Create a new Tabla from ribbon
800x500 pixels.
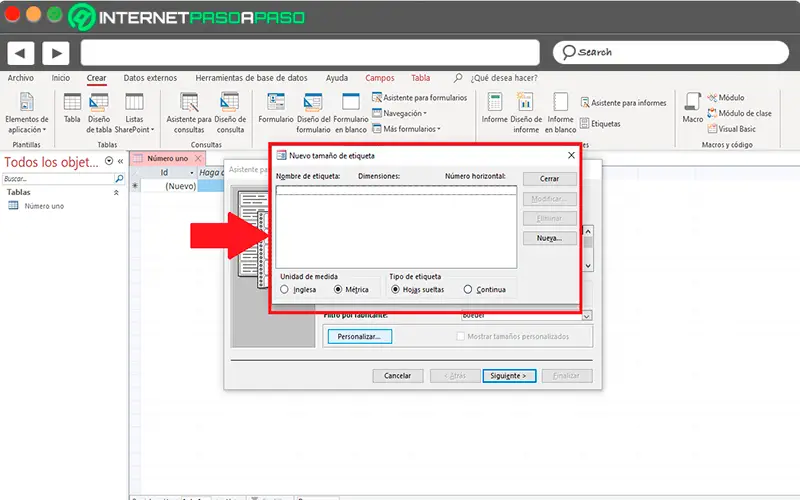[x=72, y=108]
